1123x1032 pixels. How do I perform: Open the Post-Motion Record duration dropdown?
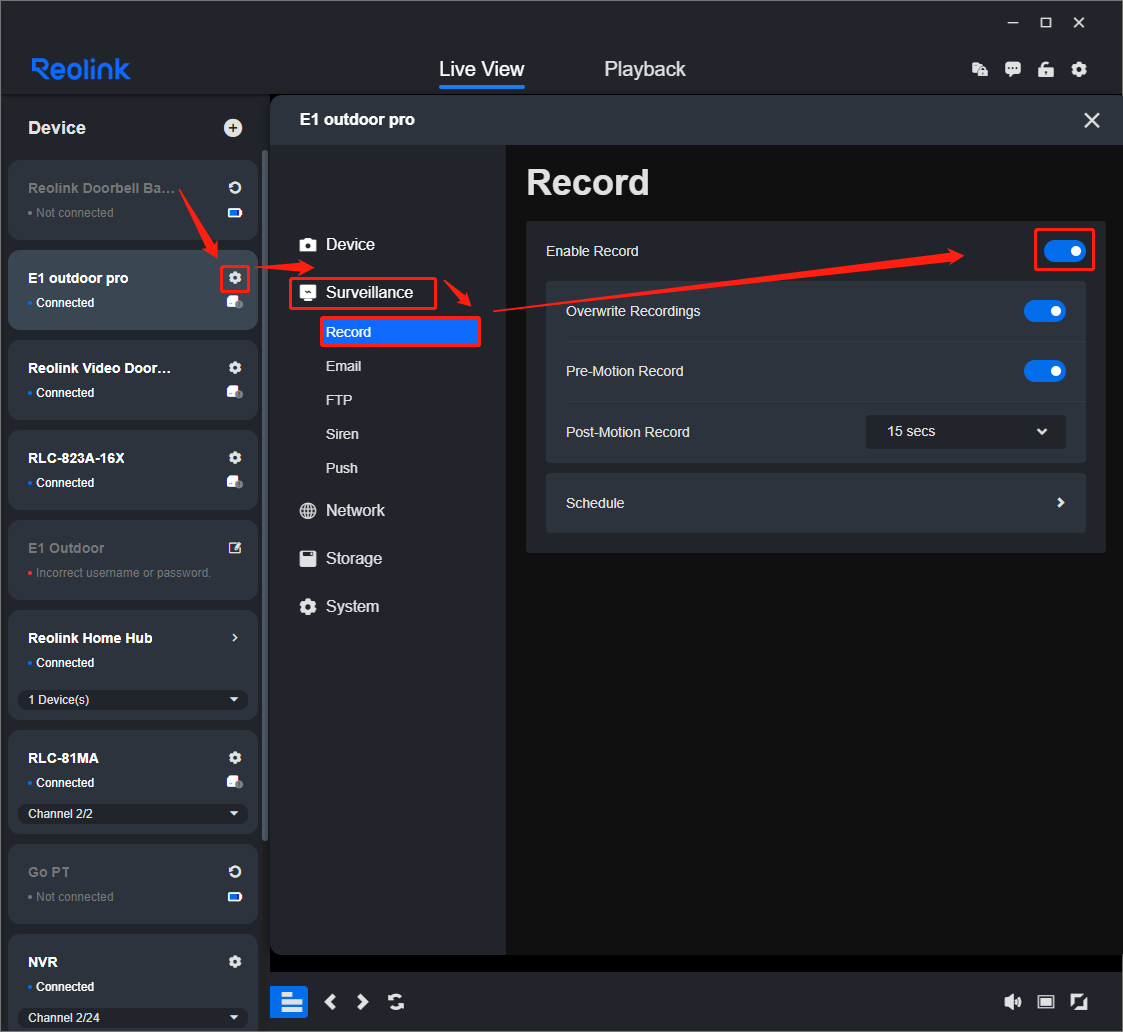pyautogui.click(x=965, y=431)
